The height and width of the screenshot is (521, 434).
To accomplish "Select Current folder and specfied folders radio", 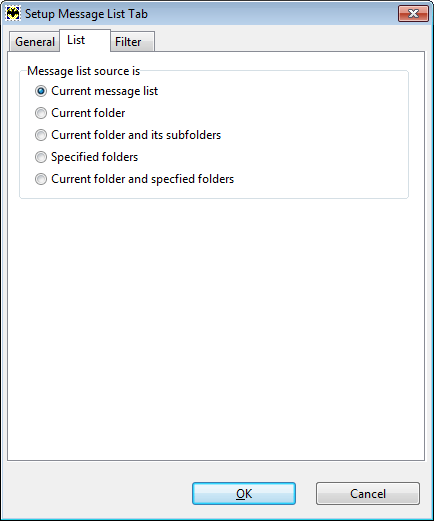I will [41, 179].
